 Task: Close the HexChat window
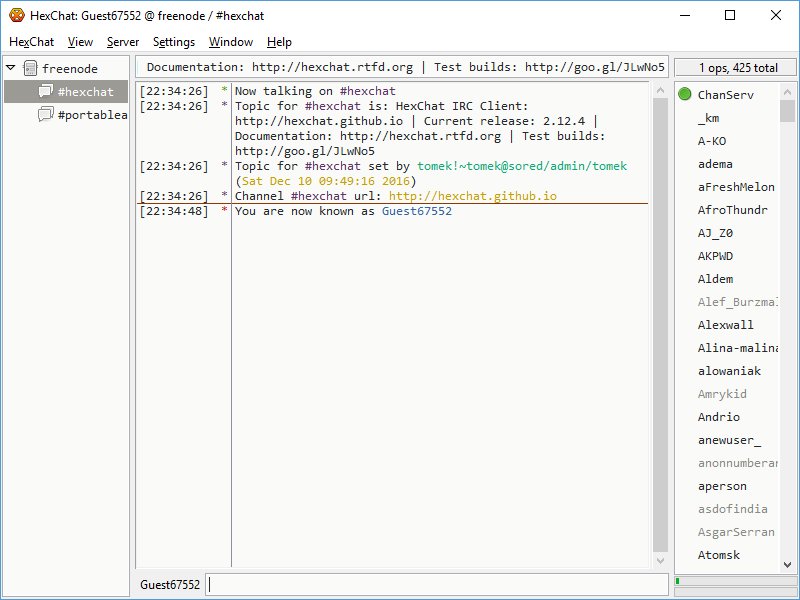click(776, 15)
